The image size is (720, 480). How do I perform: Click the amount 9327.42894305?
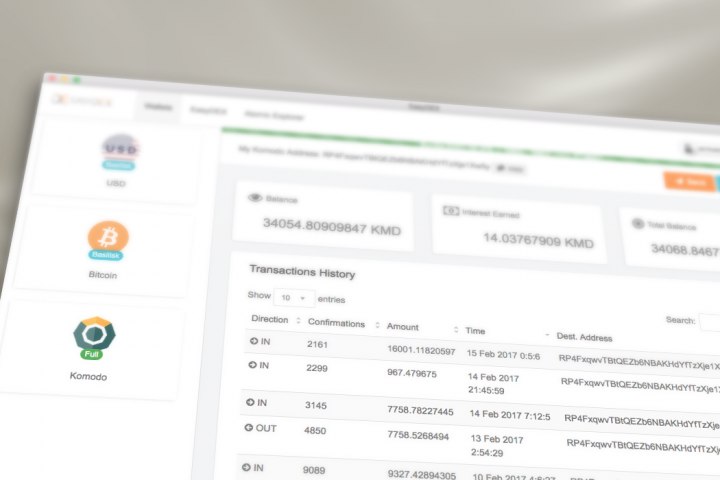coord(422,474)
